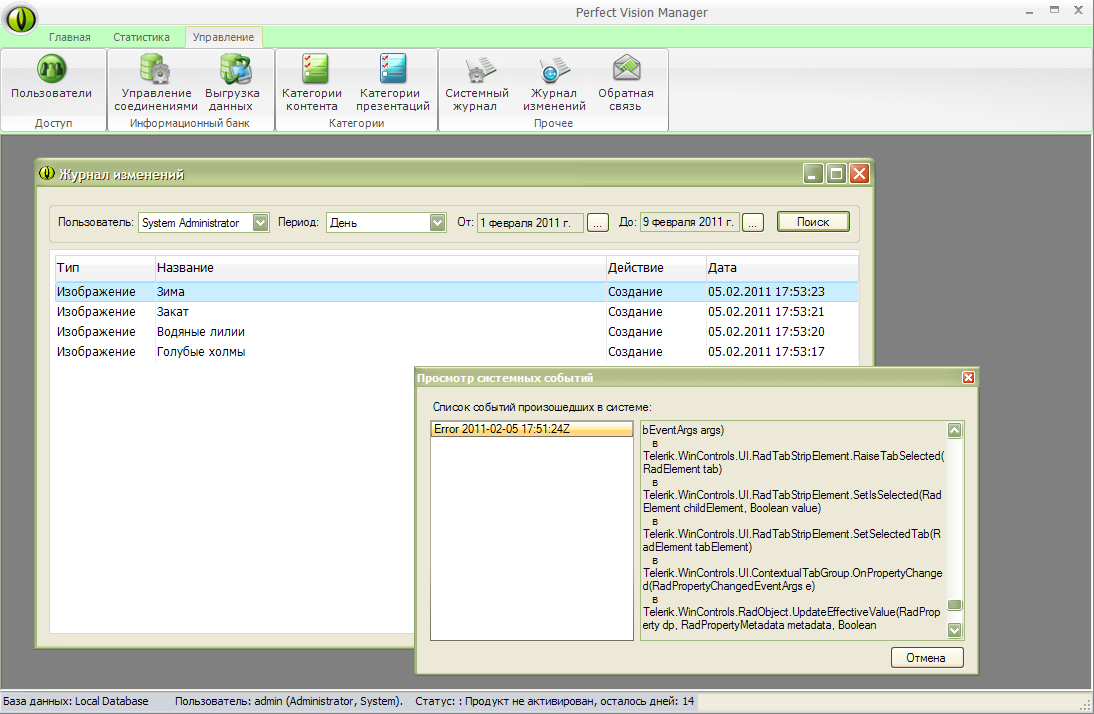Select the Error 2011-02-05 17:51:24Z event
The width and height of the screenshot is (1094, 714).
(532, 429)
